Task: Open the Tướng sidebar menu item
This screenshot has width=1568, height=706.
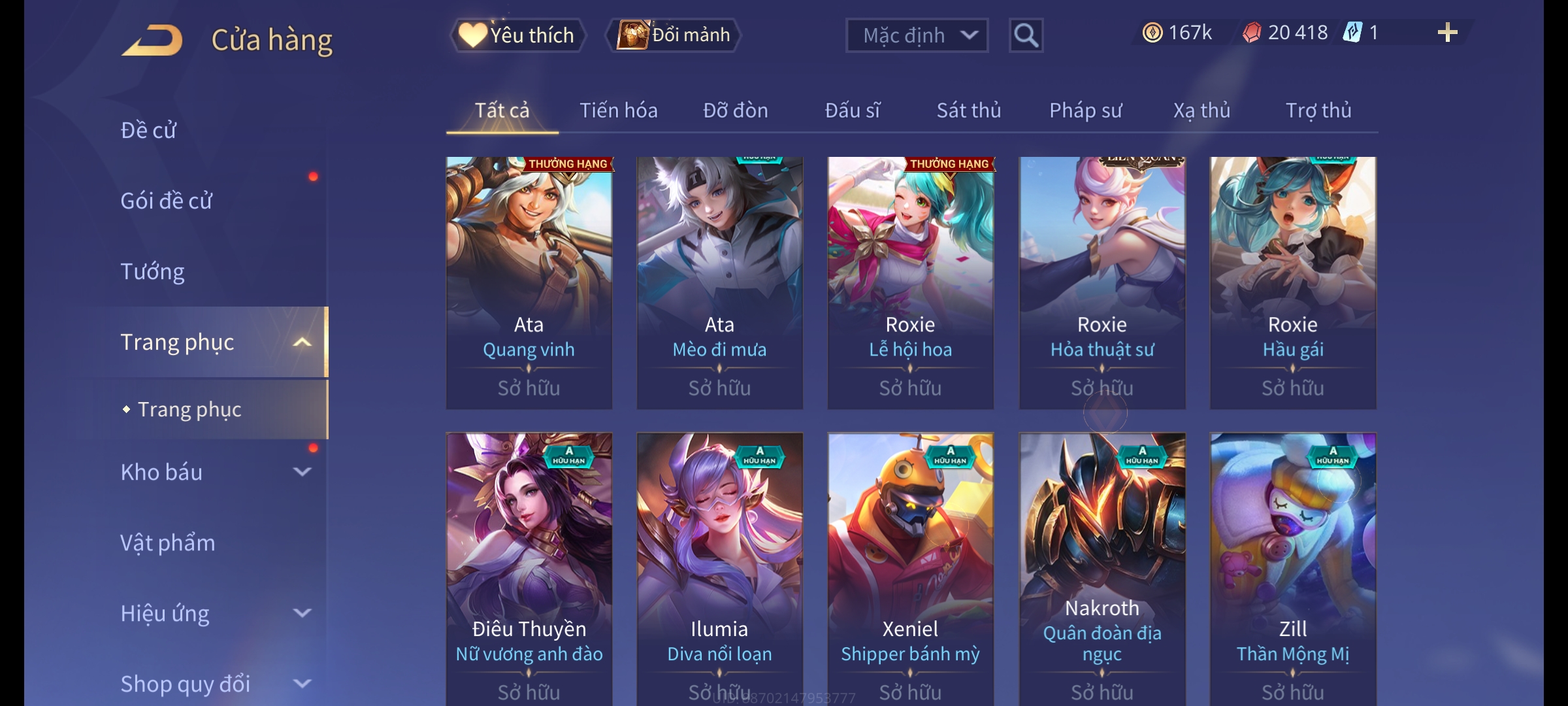Action: (x=152, y=271)
